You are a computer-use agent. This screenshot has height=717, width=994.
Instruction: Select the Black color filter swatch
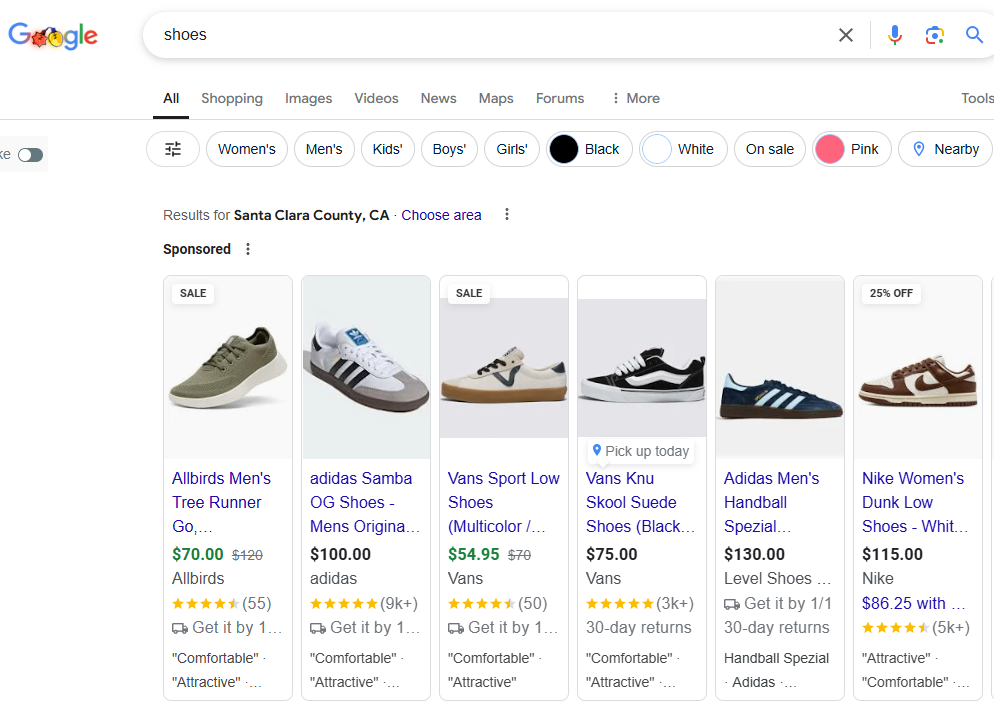pyautogui.click(x=564, y=149)
